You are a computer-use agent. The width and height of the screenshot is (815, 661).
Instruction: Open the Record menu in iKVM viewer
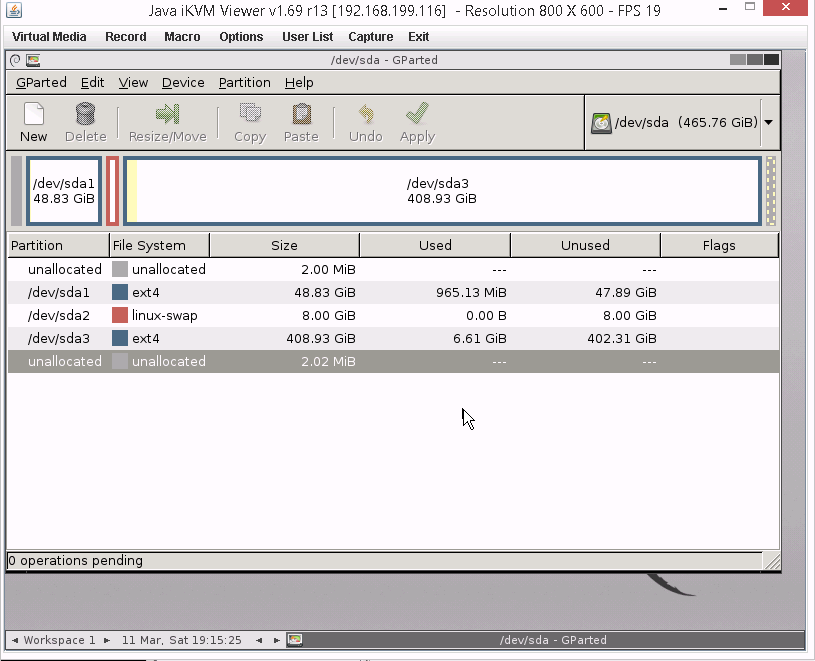125,37
